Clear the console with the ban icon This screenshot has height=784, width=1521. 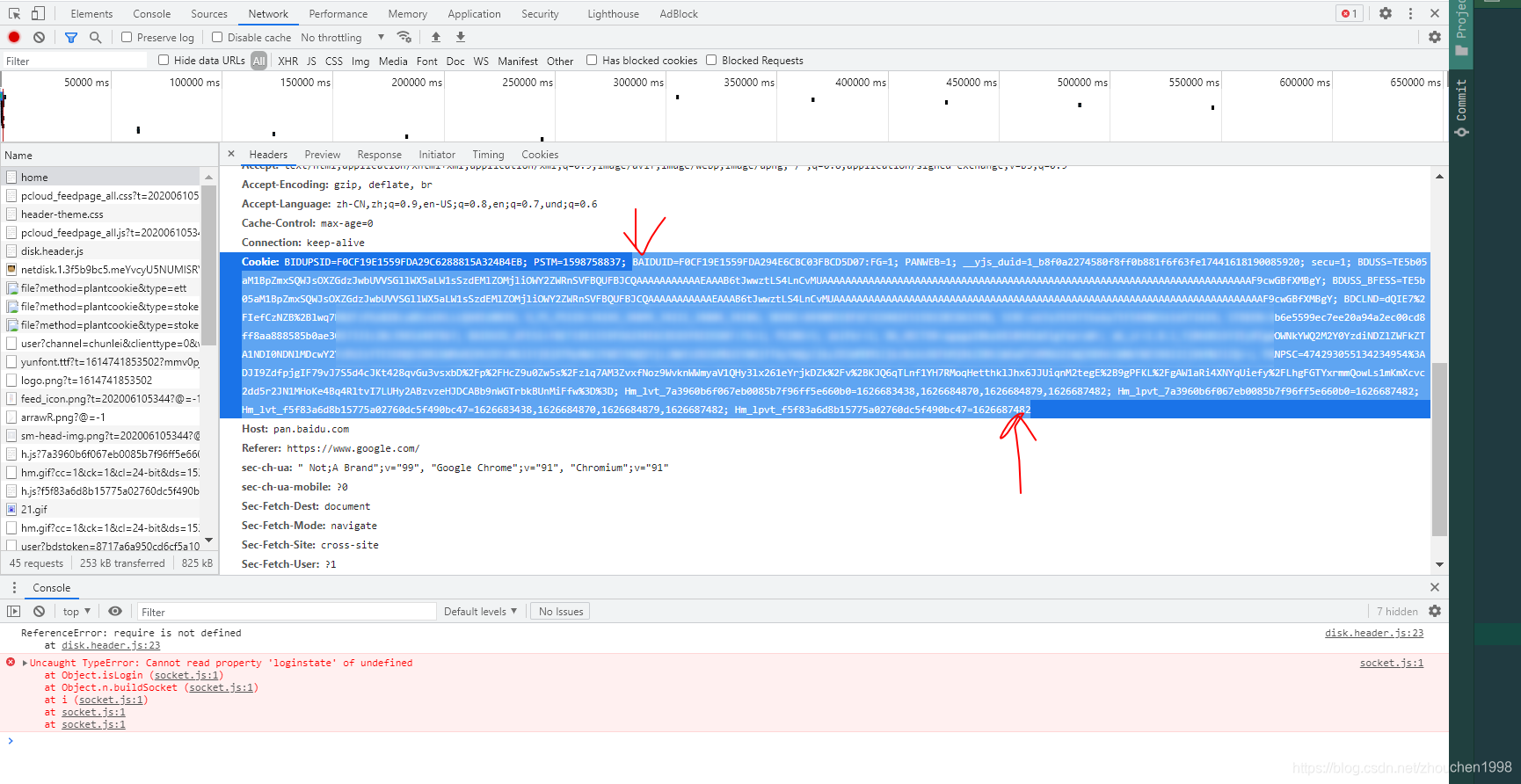click(x=40, y=611)
